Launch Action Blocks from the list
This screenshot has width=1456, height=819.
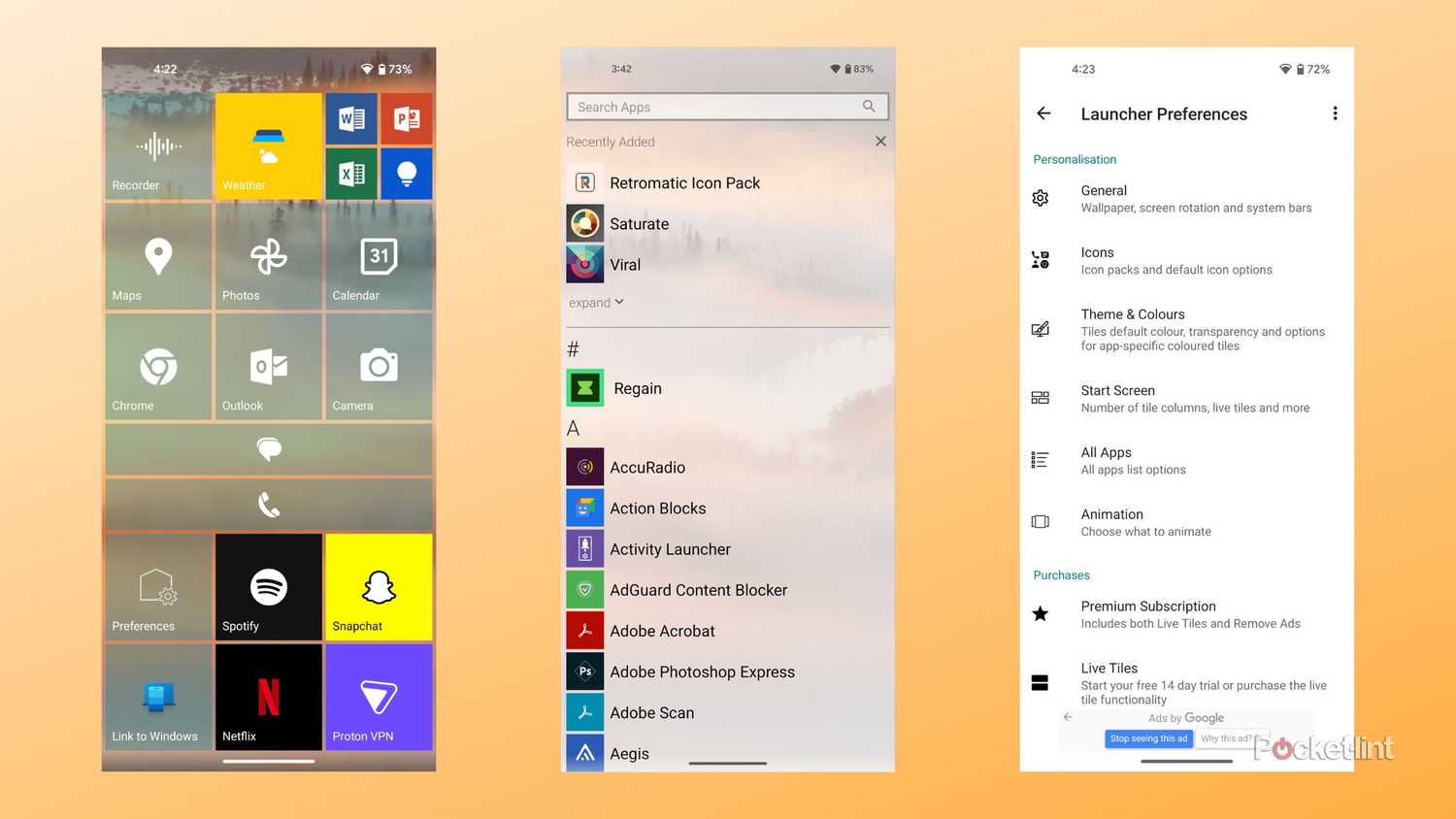tap(727, 508)
